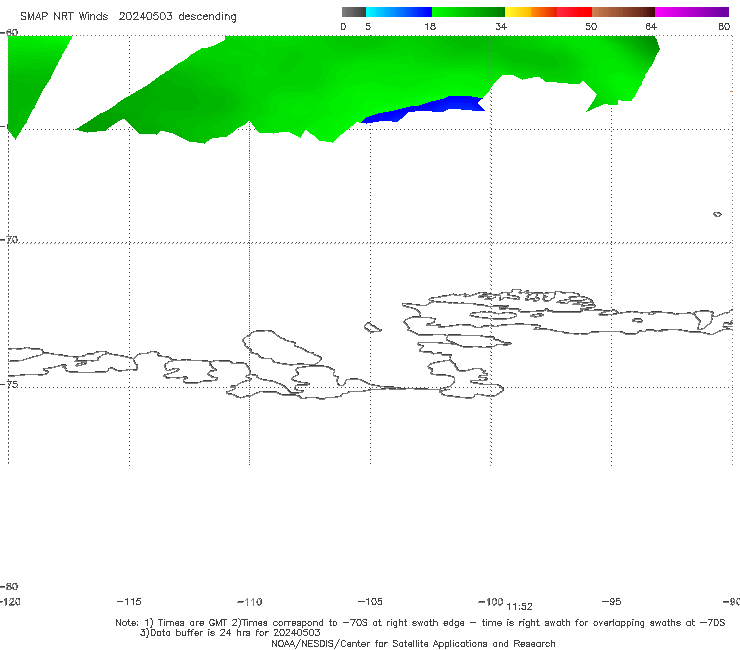This screenshot has width=740, height=650.
Task: Click the color bar label '50'
Action: click(591, 27)
